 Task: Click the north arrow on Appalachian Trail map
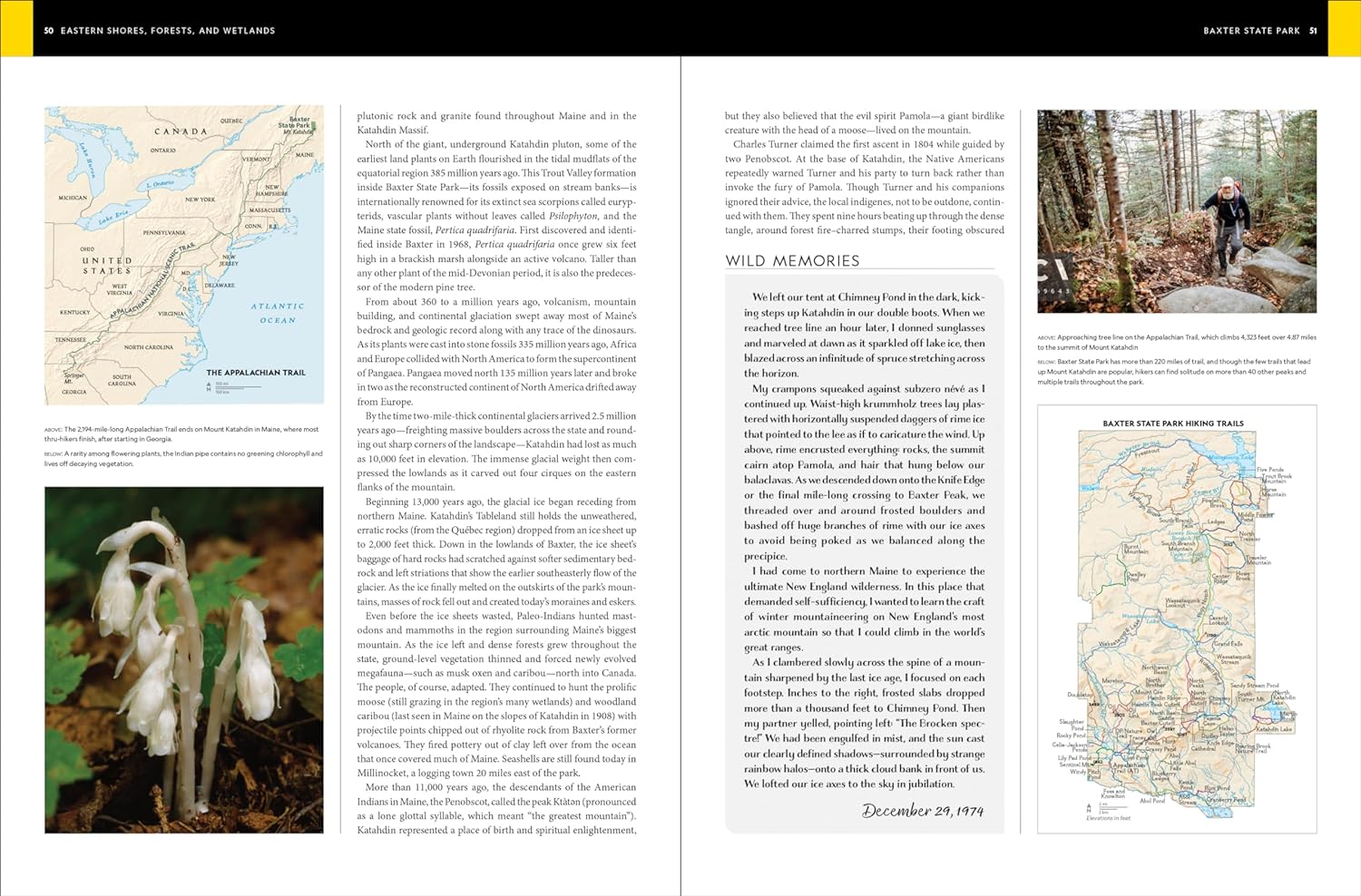[211, 387]
